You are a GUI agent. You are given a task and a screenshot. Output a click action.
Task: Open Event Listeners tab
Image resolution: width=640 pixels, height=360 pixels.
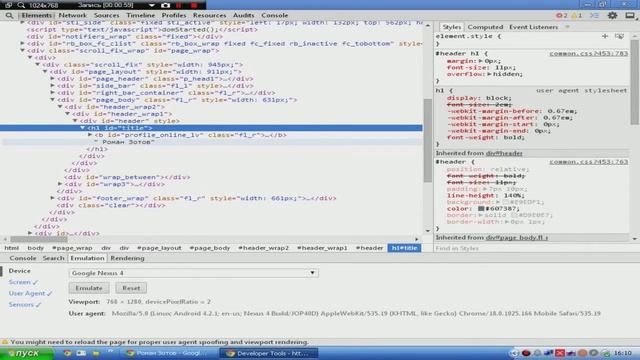(533, 27)
